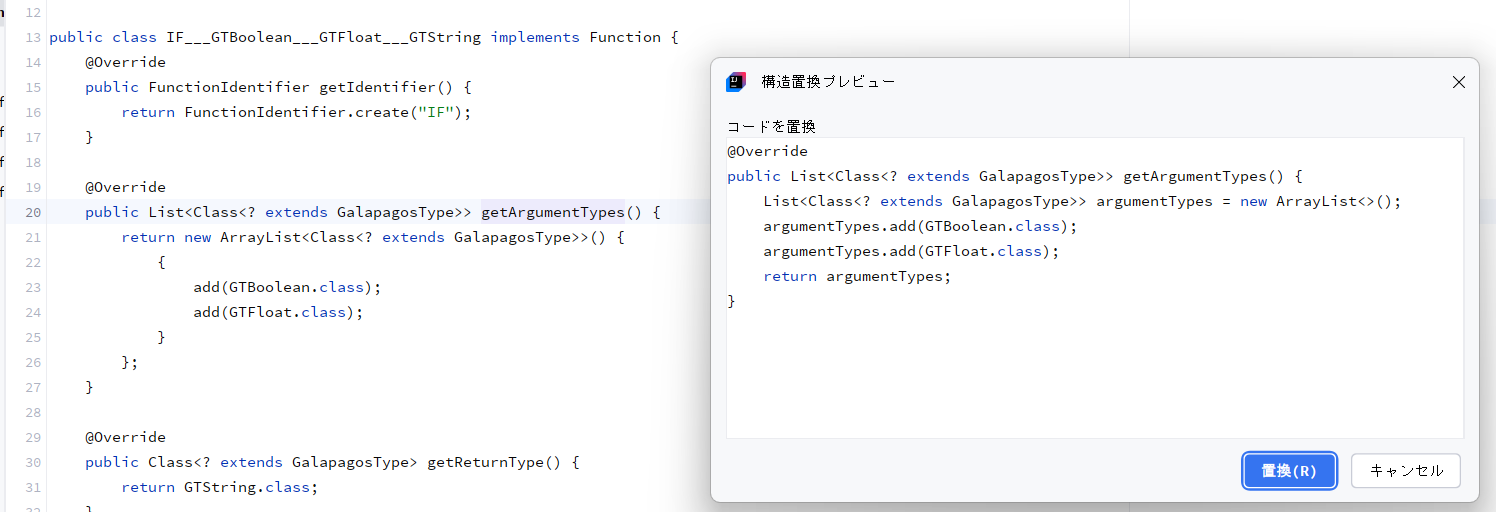The image size is (1496, 512).
Task: Click the 置換(R) replace button
Action: pos(1290,470)
